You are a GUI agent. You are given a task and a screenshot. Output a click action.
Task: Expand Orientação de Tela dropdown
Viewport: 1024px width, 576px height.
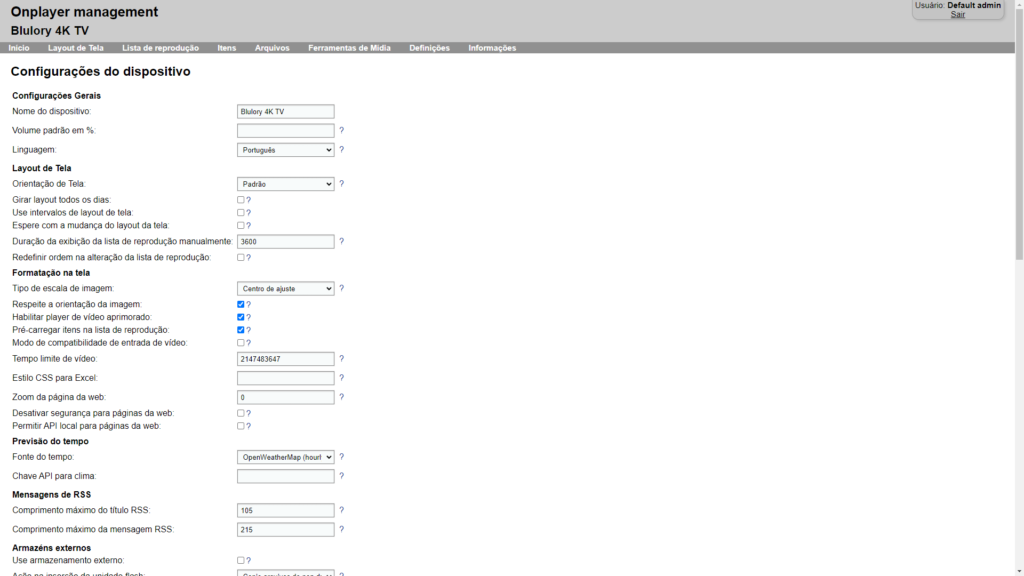click(x=285, y=184)
